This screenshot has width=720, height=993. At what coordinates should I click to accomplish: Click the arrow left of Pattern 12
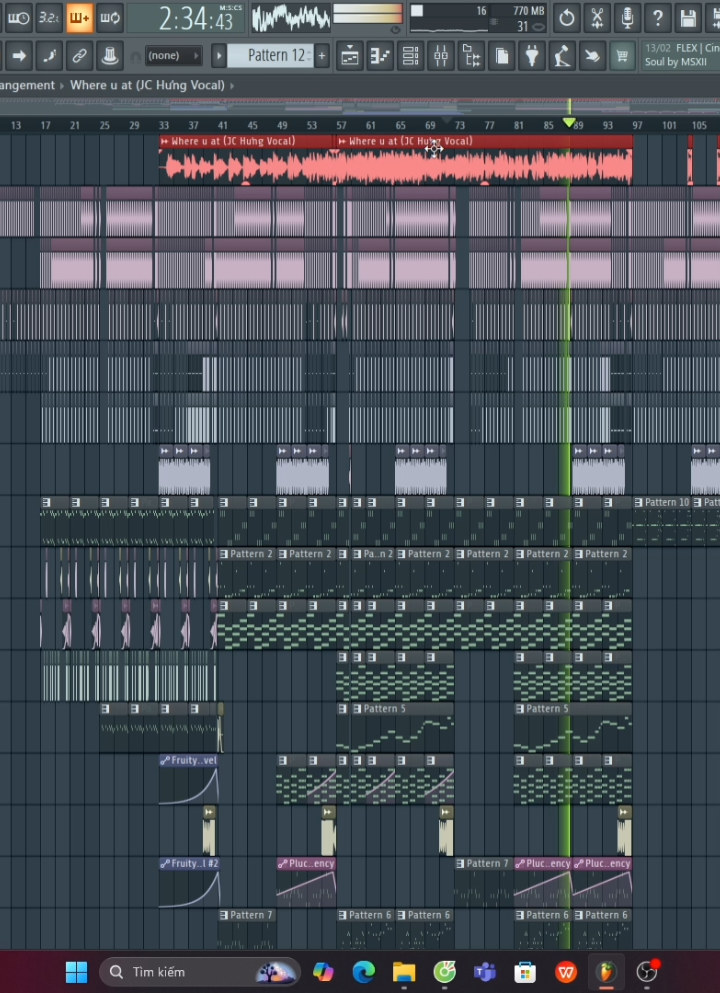coord(219,56)
